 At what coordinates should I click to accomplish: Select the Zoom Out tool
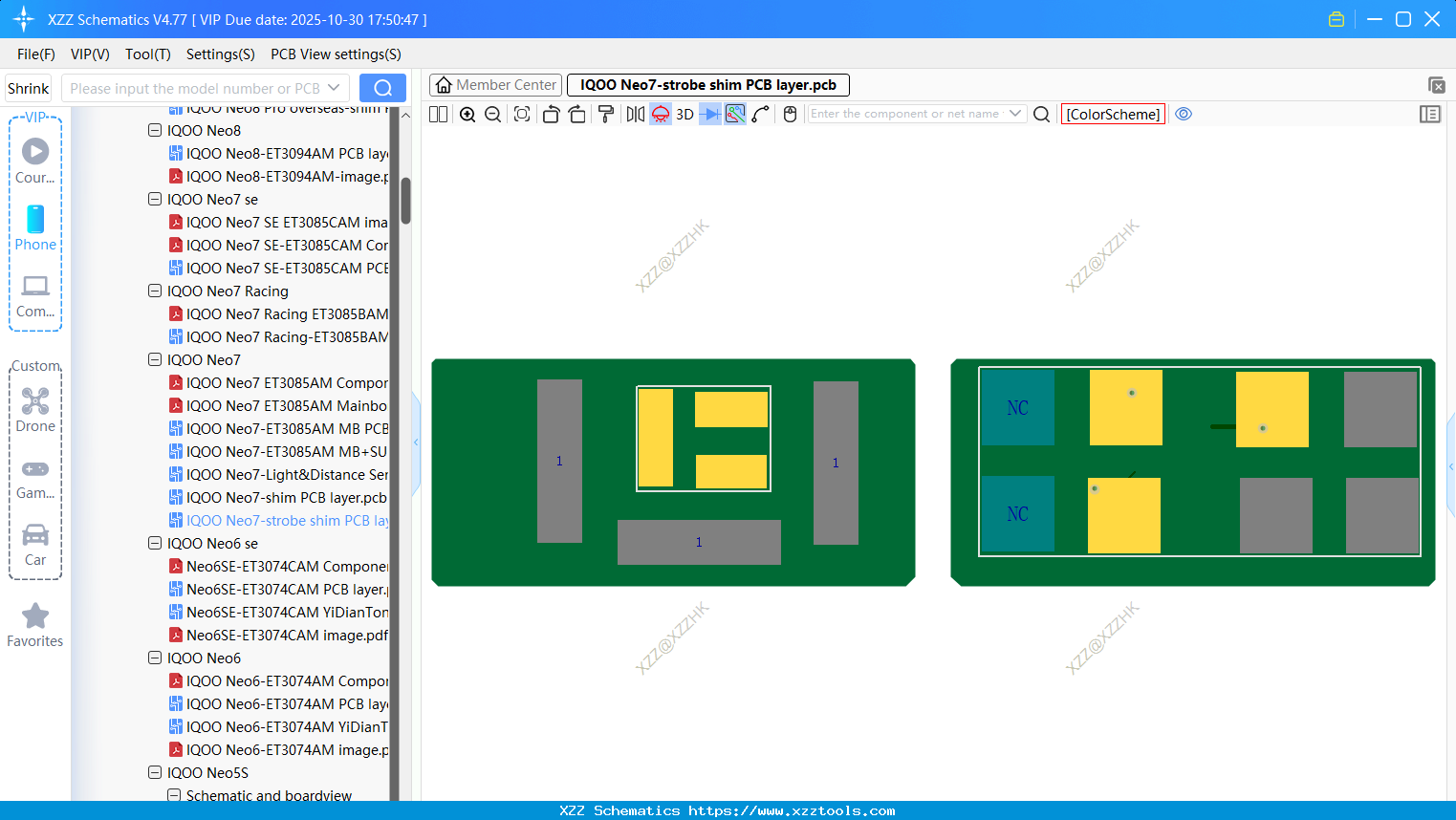coord(491,114)
